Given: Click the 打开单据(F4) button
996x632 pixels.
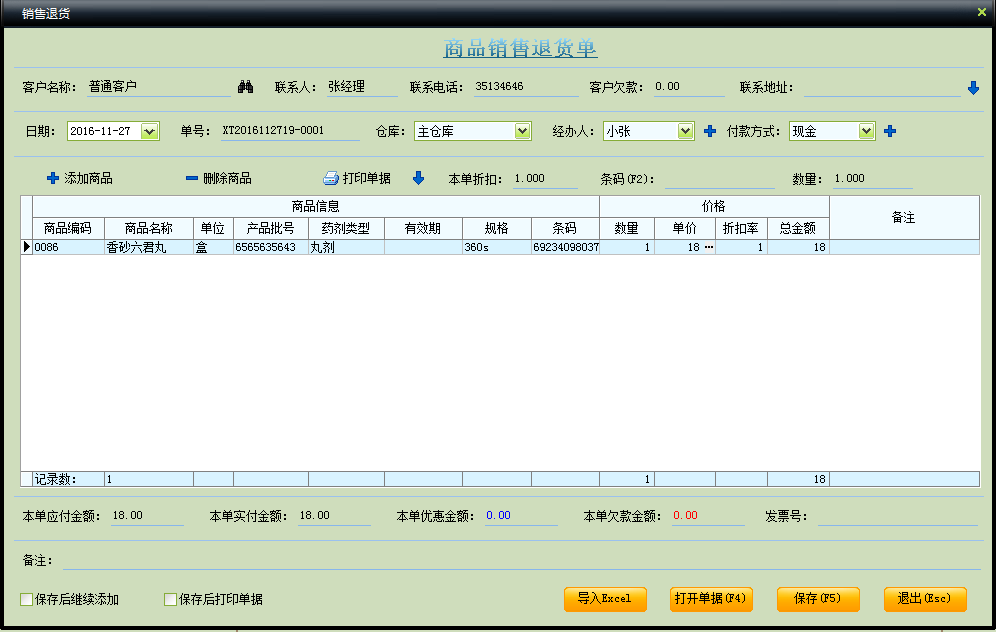Looking at the screenshot, I should (x=711, y=599).
